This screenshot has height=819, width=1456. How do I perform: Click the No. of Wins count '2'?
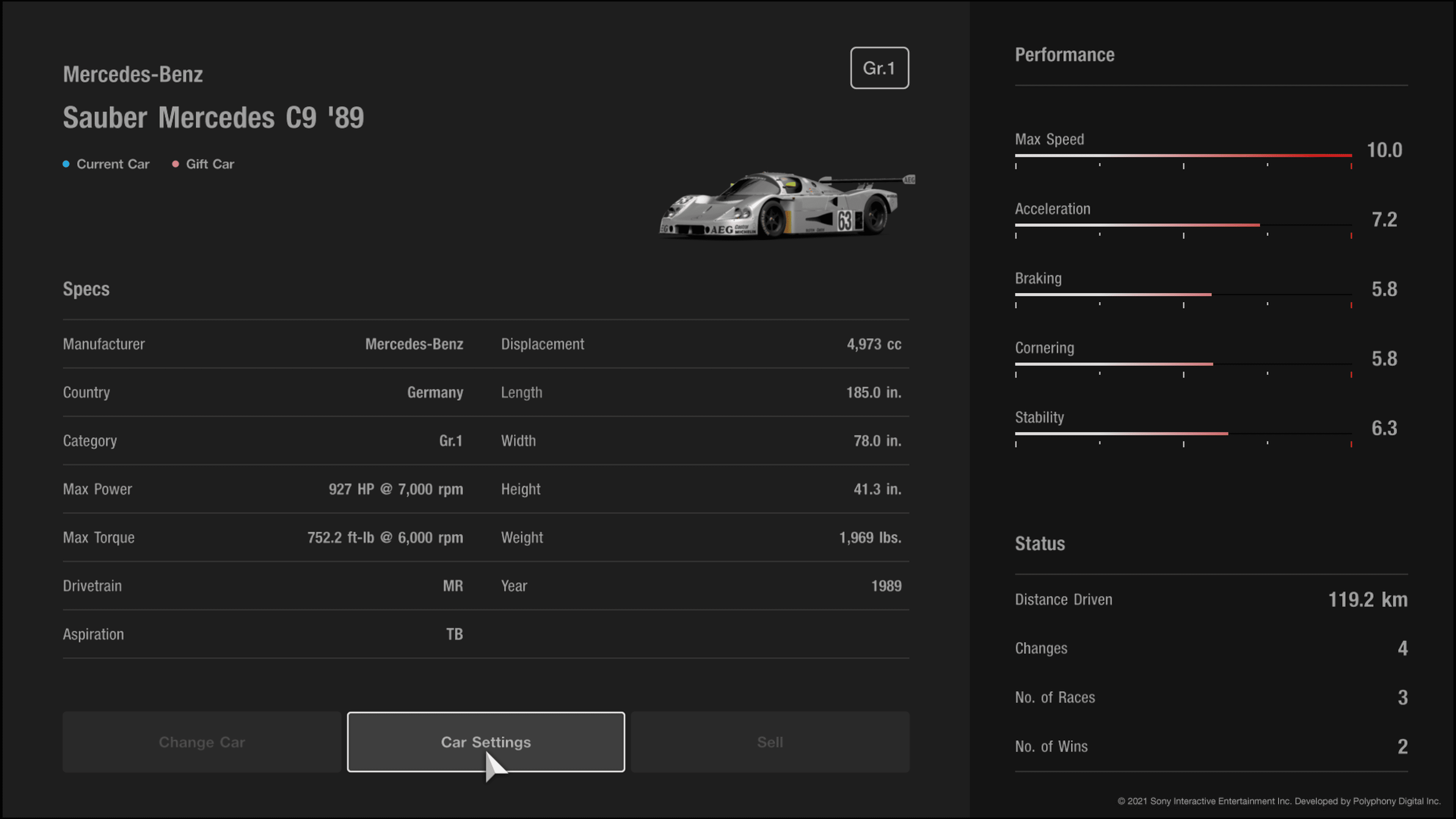coord(1402,747)
